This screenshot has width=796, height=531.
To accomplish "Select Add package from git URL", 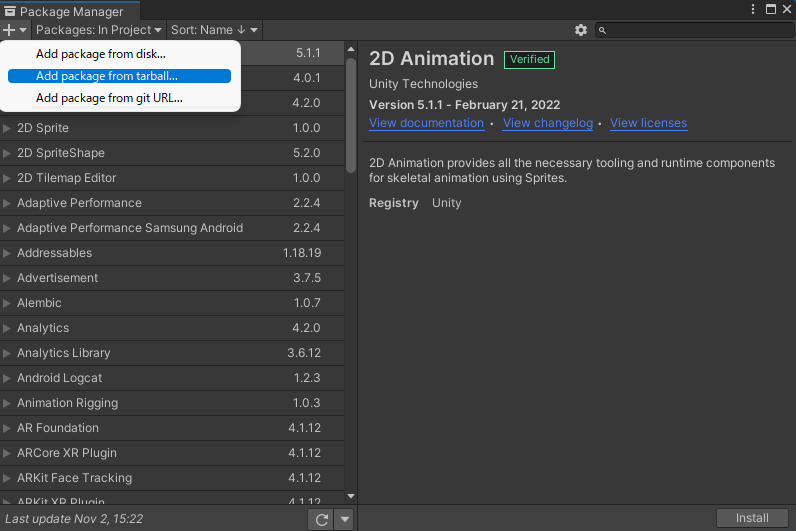I will point(109,98).
